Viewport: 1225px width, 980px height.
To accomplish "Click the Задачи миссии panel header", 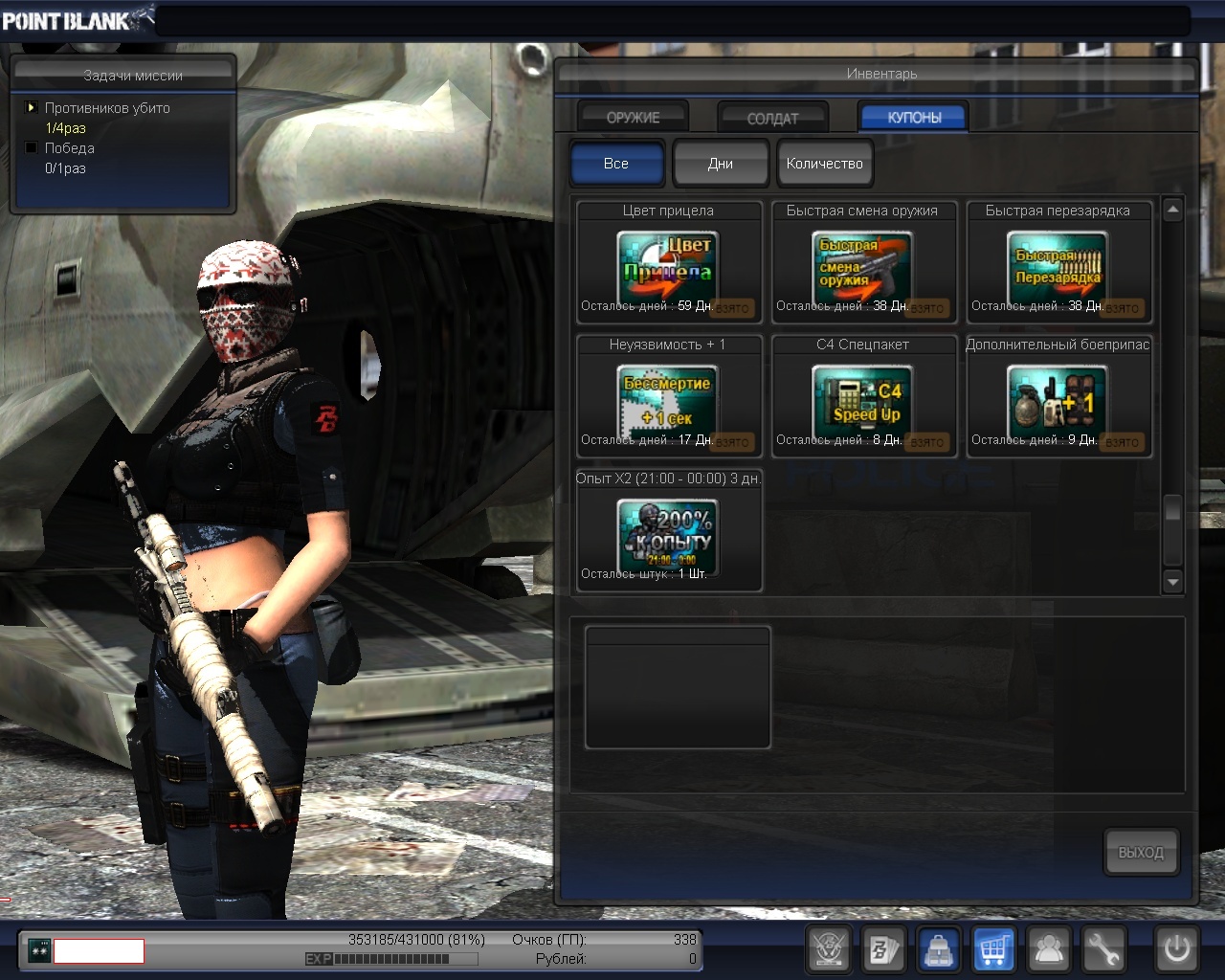I will (x=122, y=76).
